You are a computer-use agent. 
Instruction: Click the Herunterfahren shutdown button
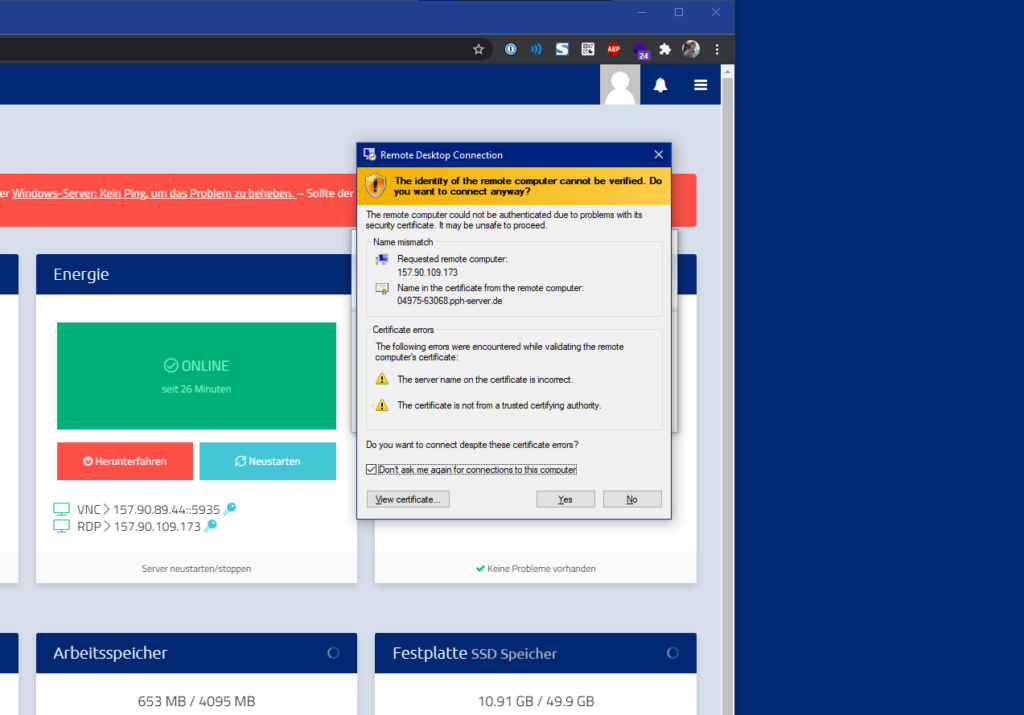click(x=125, y=461)
